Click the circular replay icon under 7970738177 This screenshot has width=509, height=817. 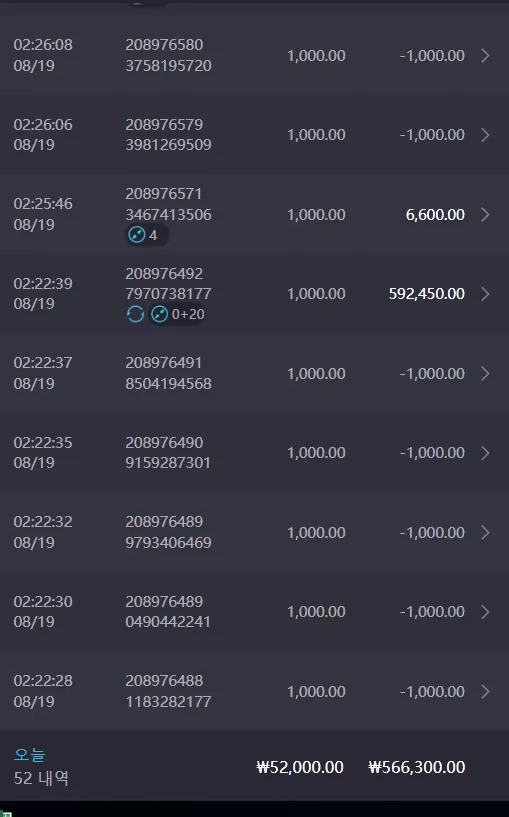pos(135,314)
